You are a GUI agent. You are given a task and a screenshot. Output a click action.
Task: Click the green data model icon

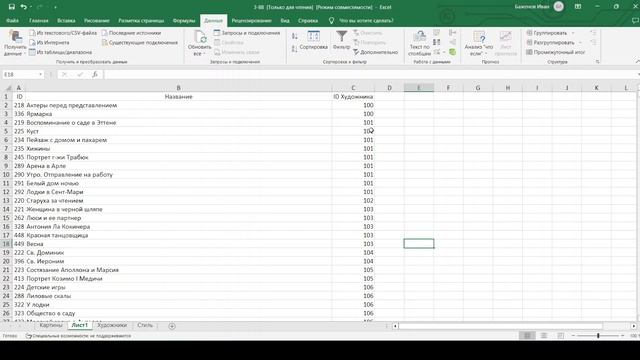coord(452,52)
